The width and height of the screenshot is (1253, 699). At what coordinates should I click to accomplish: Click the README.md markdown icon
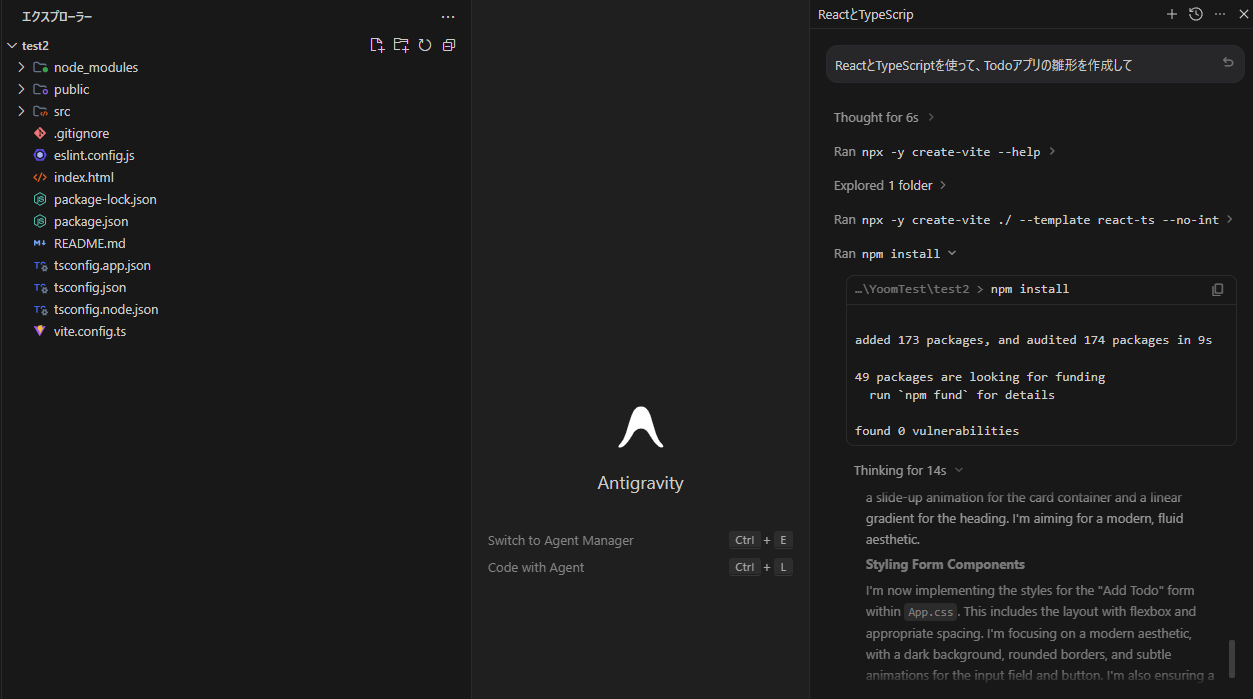point(40,243)
